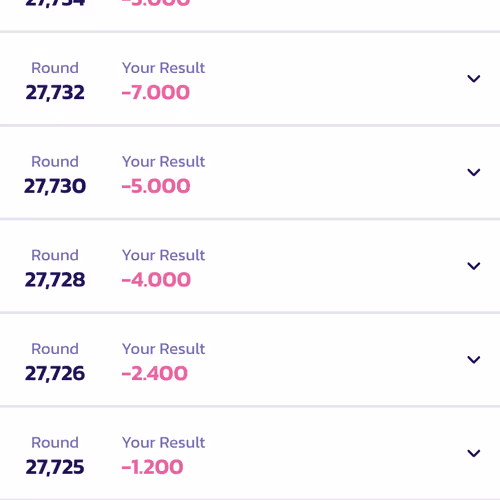Click Your Result label above -7.000

pos(163,68)
